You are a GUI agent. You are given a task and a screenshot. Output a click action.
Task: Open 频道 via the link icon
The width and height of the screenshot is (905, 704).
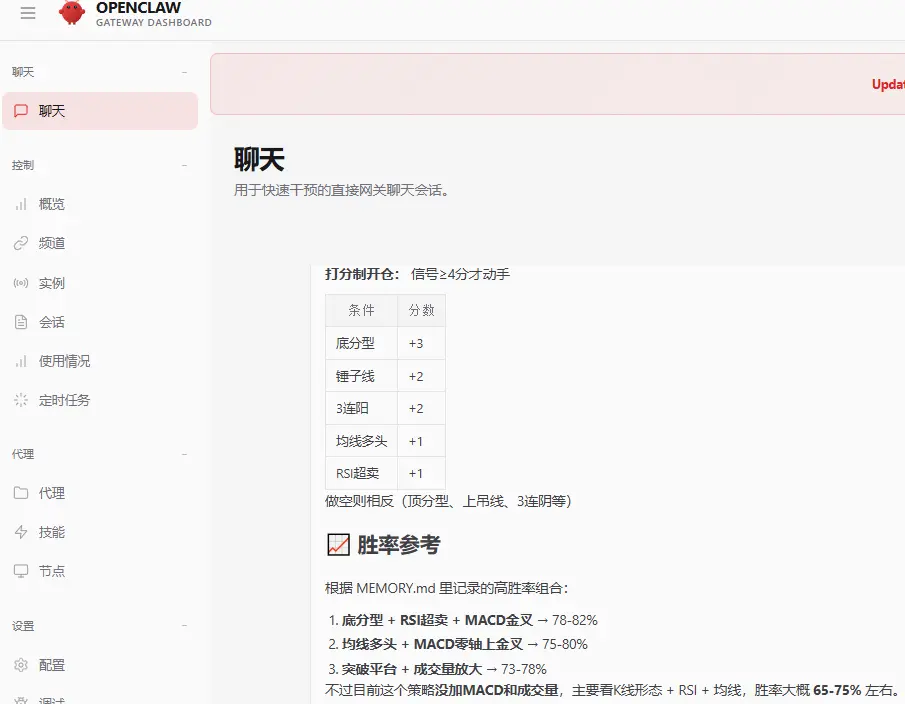(x=19, y=243)
